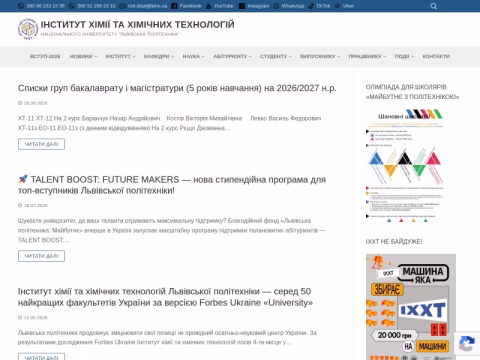Viewport: 480px width, 360px height.
Task: Click ЧИТАТИ ДАЛІ under TALENT BOOST post
Action: point(41,256)
